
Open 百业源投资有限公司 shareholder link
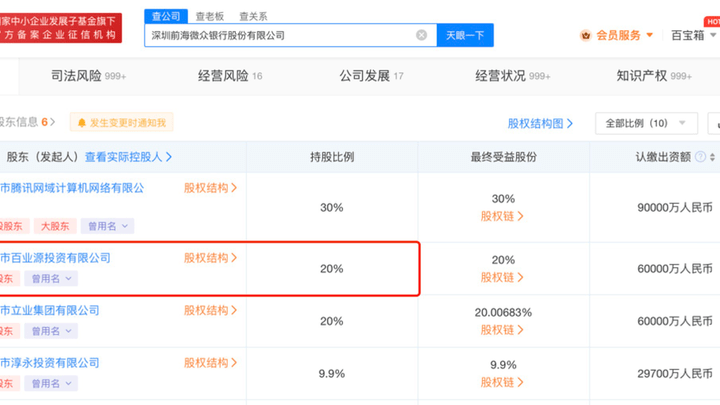pyautogui.click(x=55, y=258)
